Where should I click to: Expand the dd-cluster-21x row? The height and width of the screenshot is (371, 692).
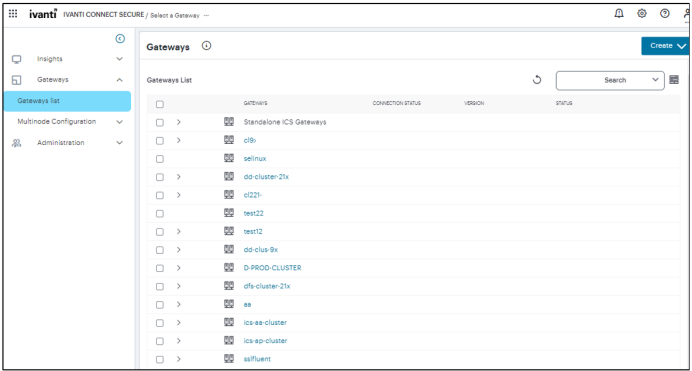pyautogui.click(x=179, y=177)
